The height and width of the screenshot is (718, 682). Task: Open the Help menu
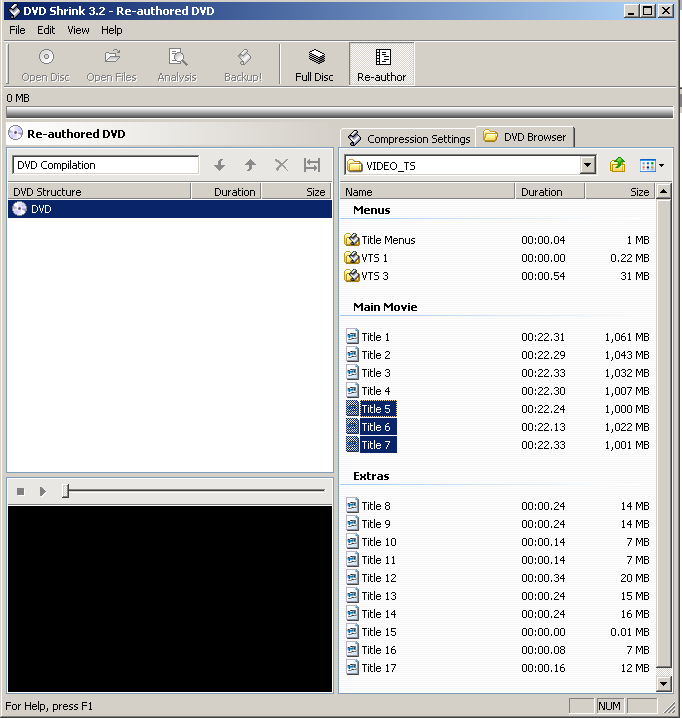point(112,30)
